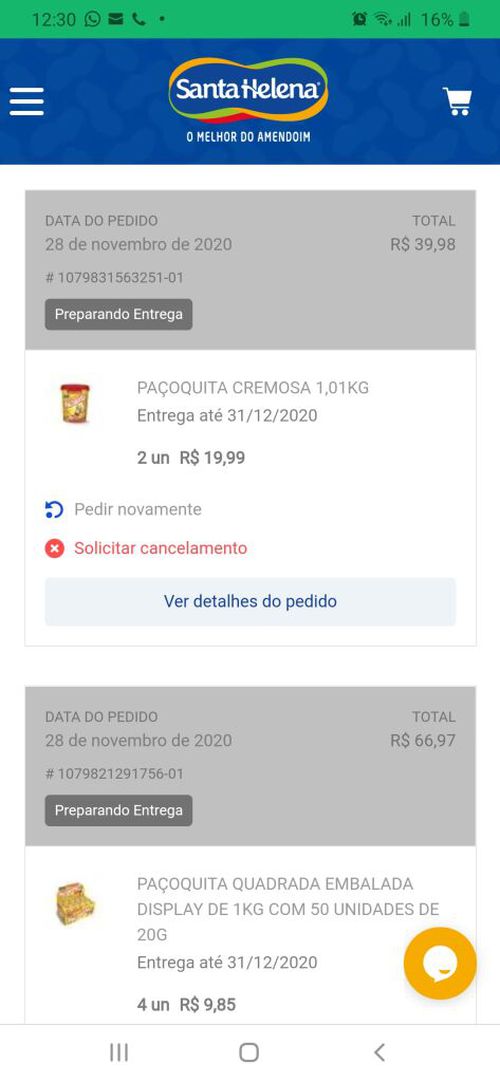Screen dimensions: 500x1082
Task: Select Pedir novamente link
Action: pos(138,509)
